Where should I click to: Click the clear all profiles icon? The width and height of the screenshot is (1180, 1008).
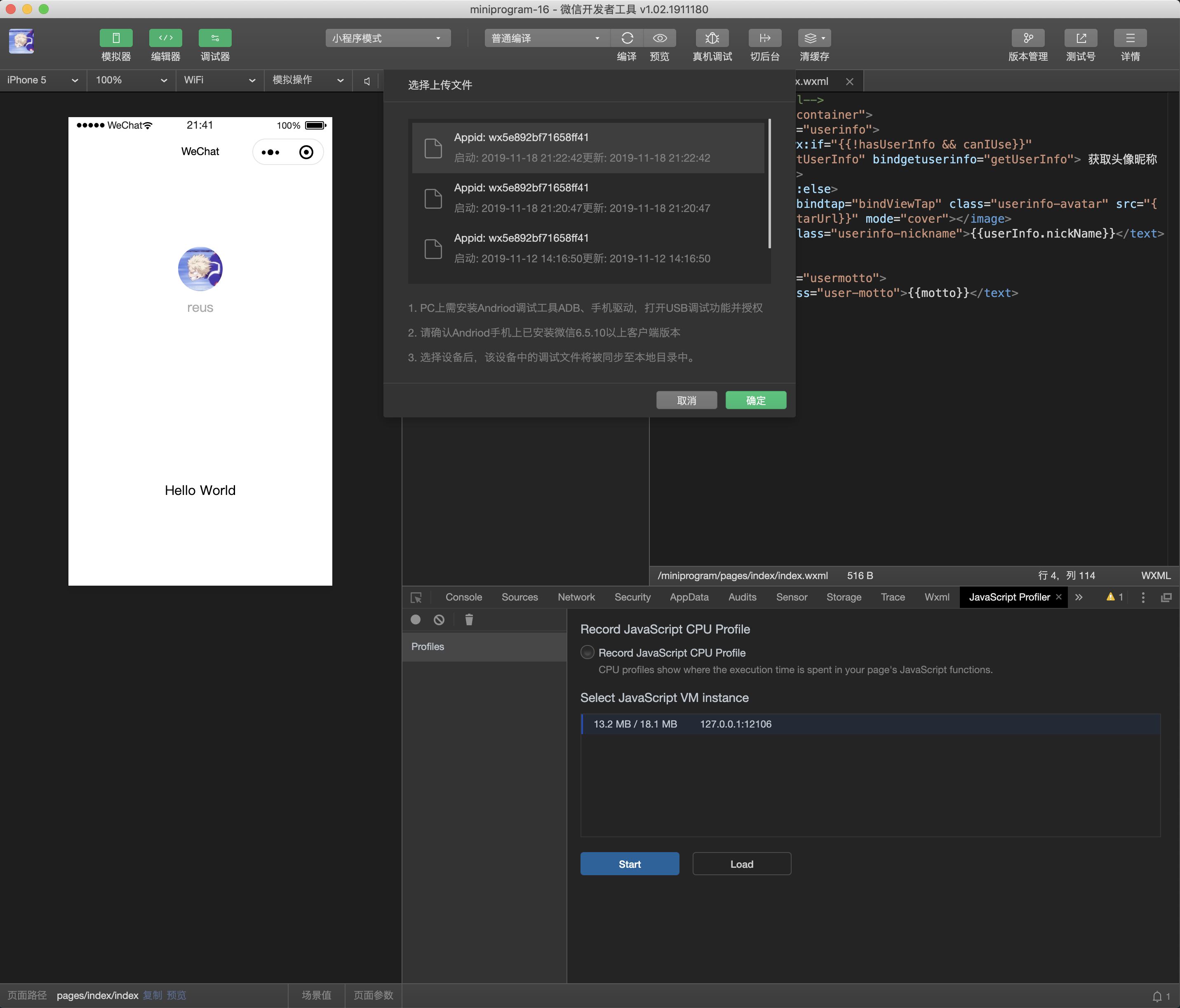pyautogui.click(x=439, y=619)
